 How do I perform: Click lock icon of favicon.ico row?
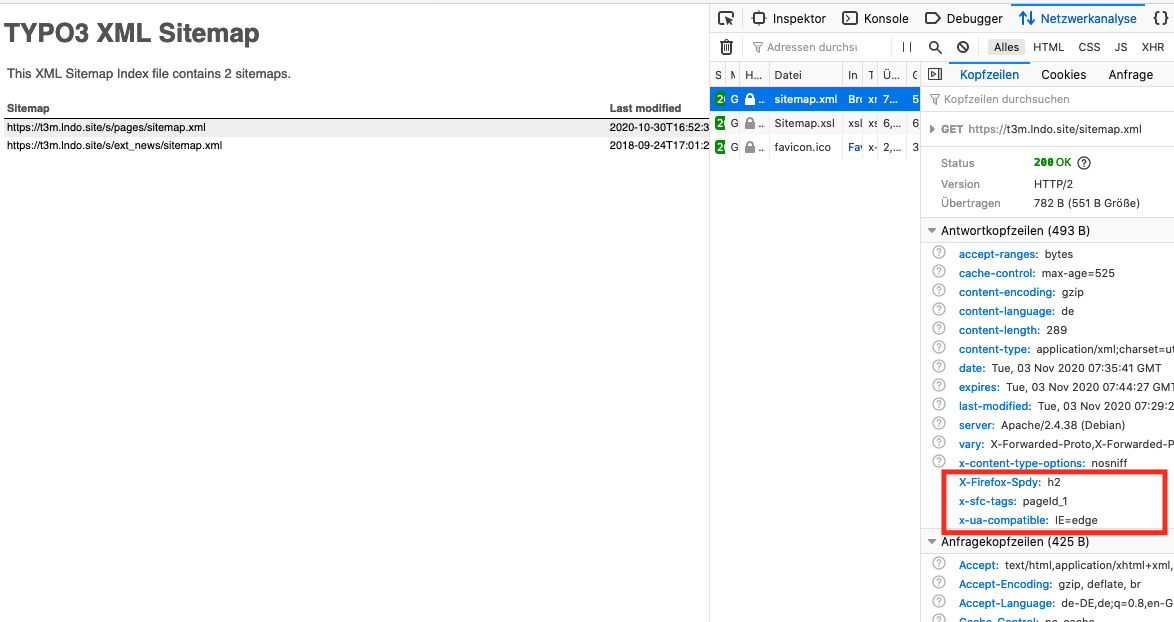[x=749, y=147]
